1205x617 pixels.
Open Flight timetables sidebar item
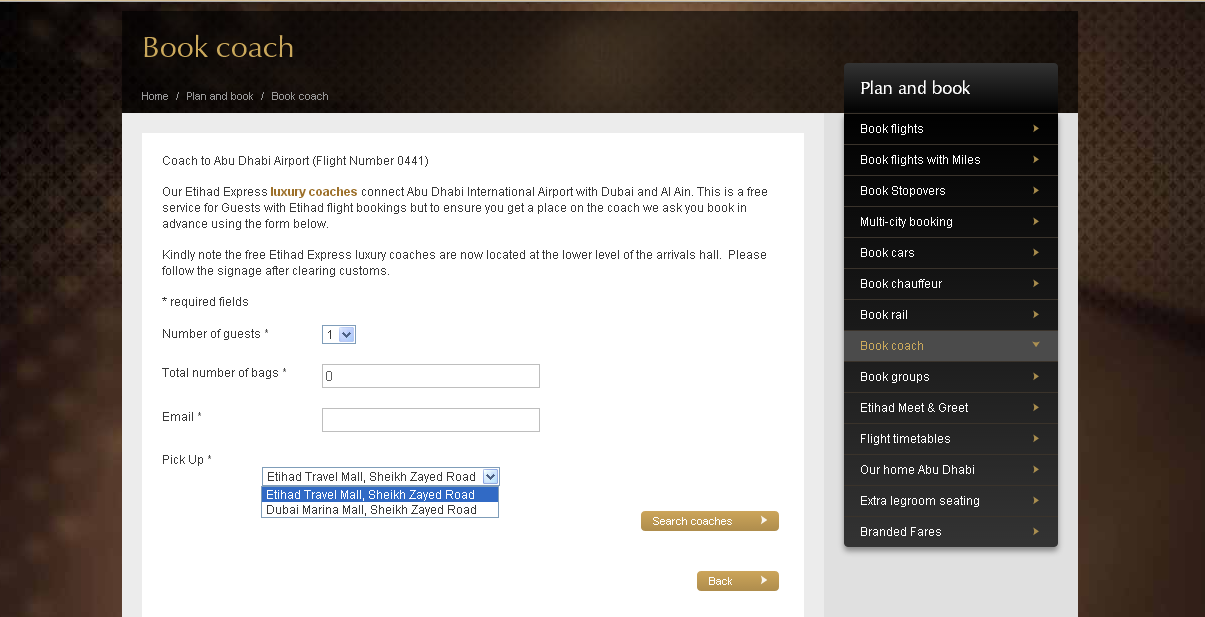pos(950,439)
